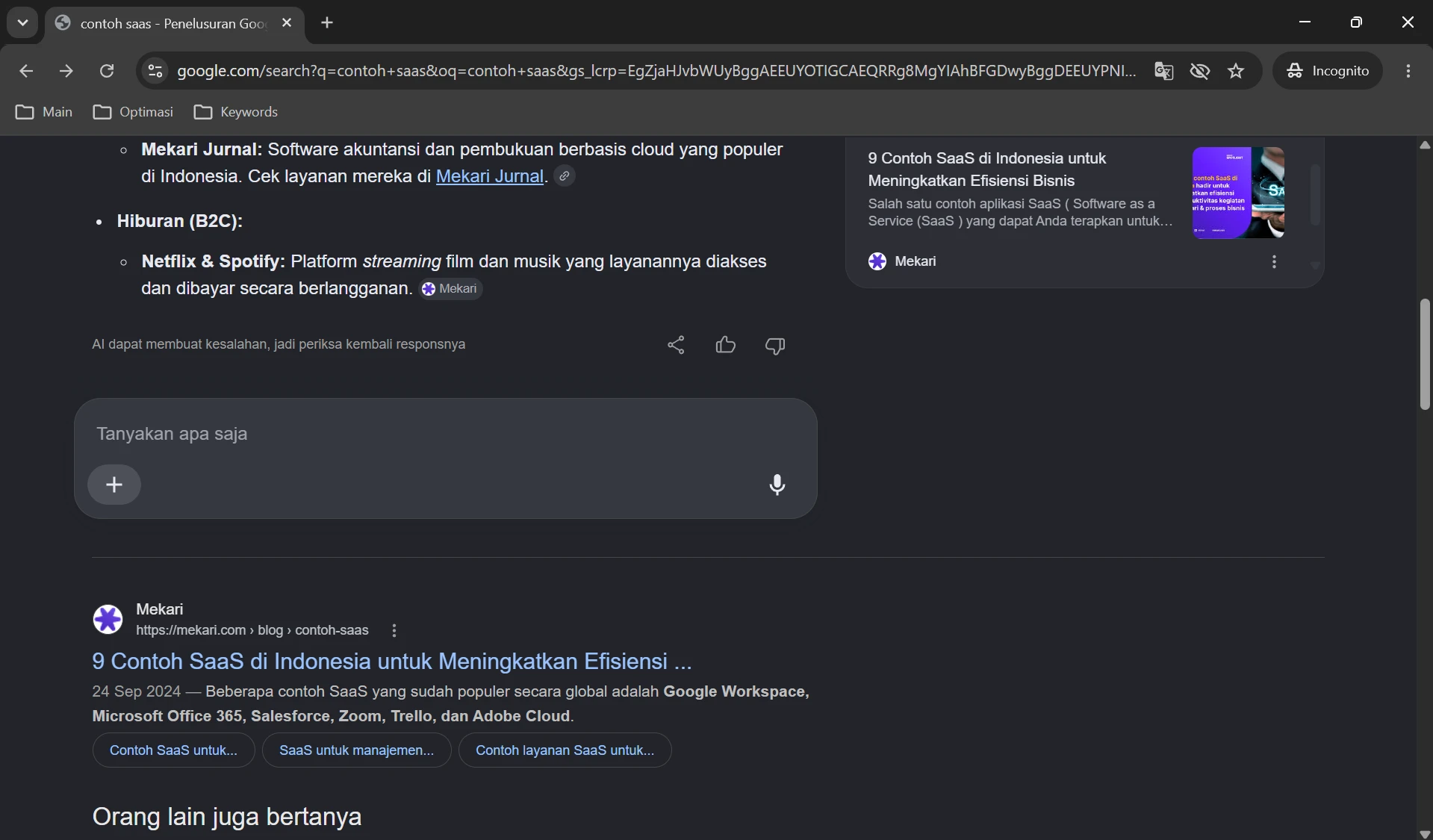Open the mekari.com blog contoh-saas URL

[x=252, y=630]
